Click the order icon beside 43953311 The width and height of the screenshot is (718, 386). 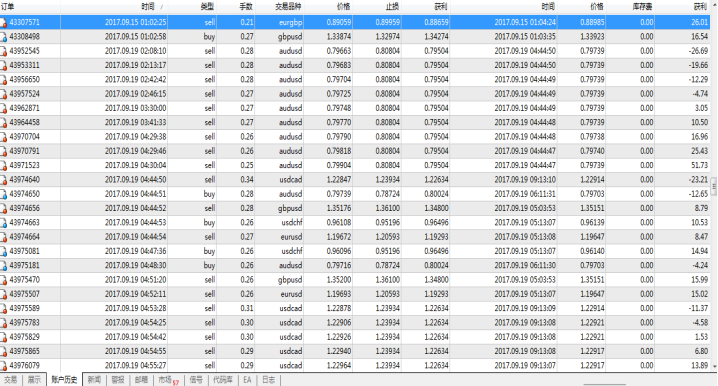3,65
